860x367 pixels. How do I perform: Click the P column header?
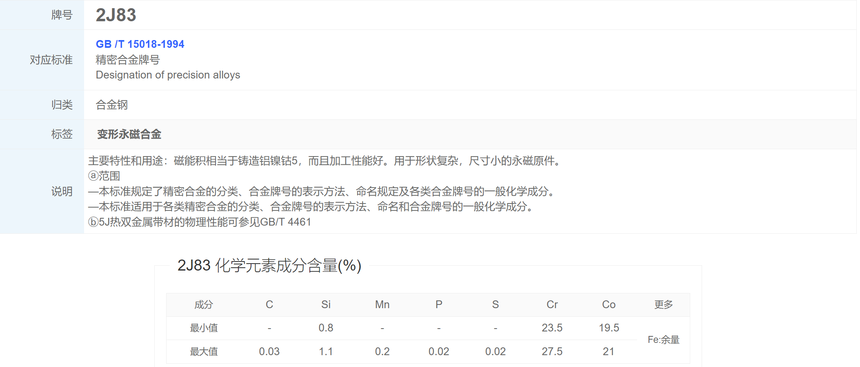pos(439,304)
